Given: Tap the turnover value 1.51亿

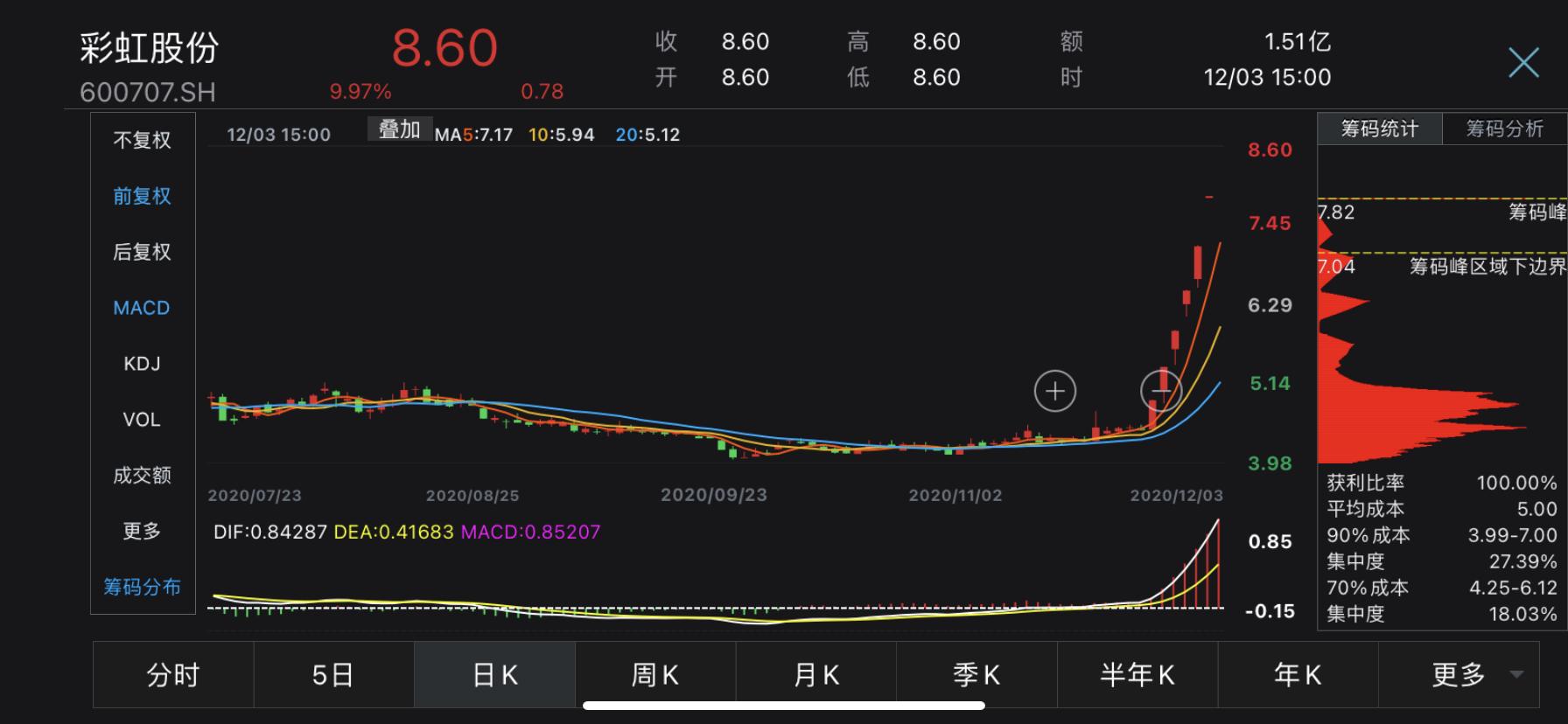Looking at the screenshot, I should [x=1297, y=41].
